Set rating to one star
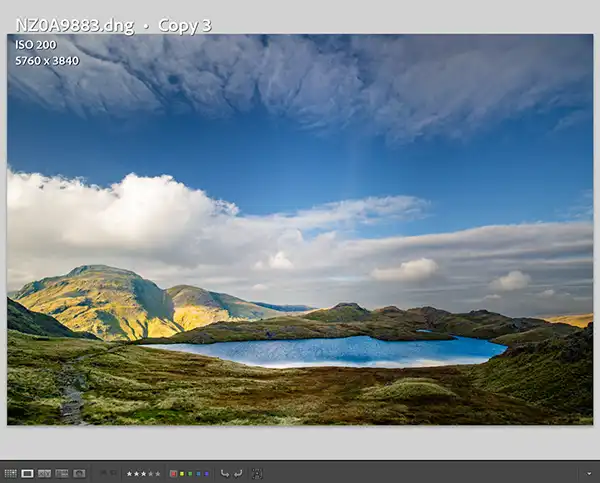 (129, 474)
